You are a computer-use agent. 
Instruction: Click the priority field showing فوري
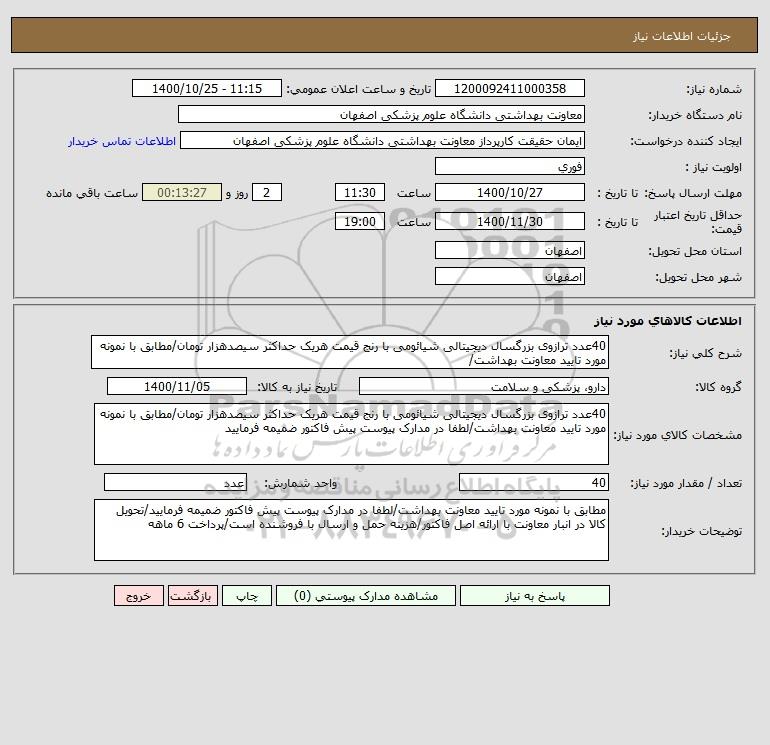tap(510, 166)
